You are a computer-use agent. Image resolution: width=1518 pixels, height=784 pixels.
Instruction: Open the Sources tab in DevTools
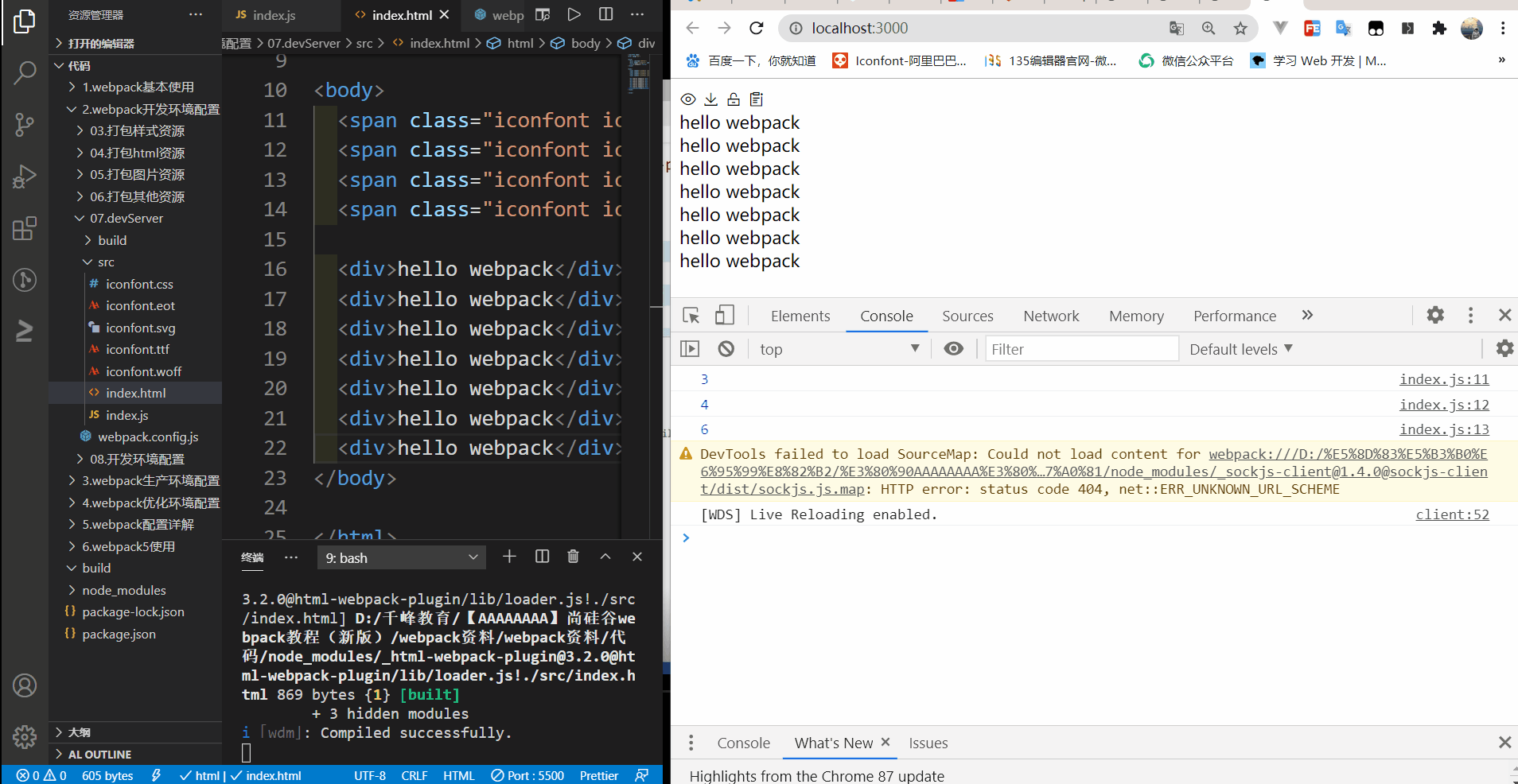967,316
